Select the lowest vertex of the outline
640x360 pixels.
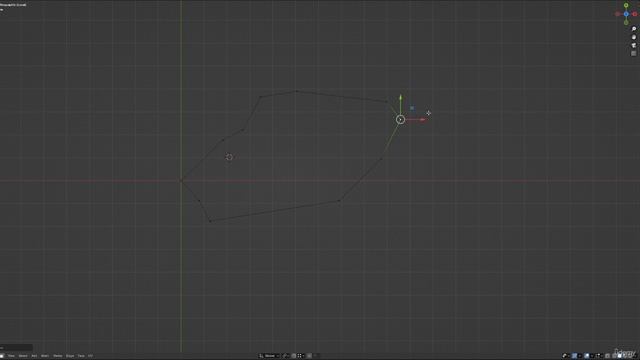[x=210, y=221]
